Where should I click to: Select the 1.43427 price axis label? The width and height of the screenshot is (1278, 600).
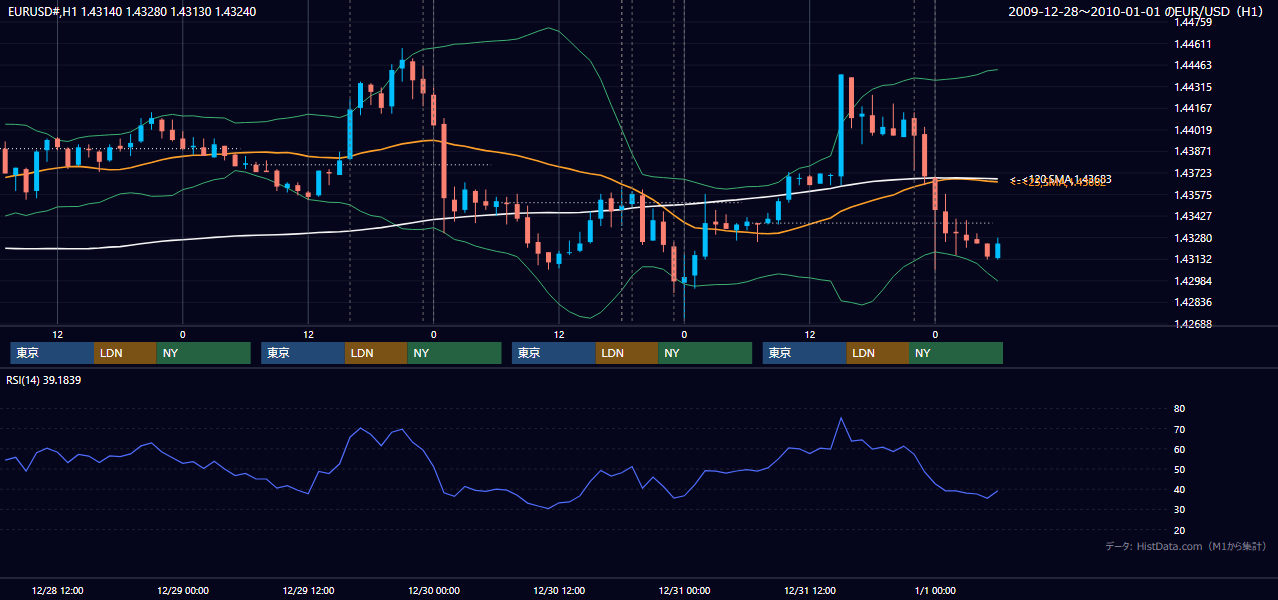[x=1193, y=216]
